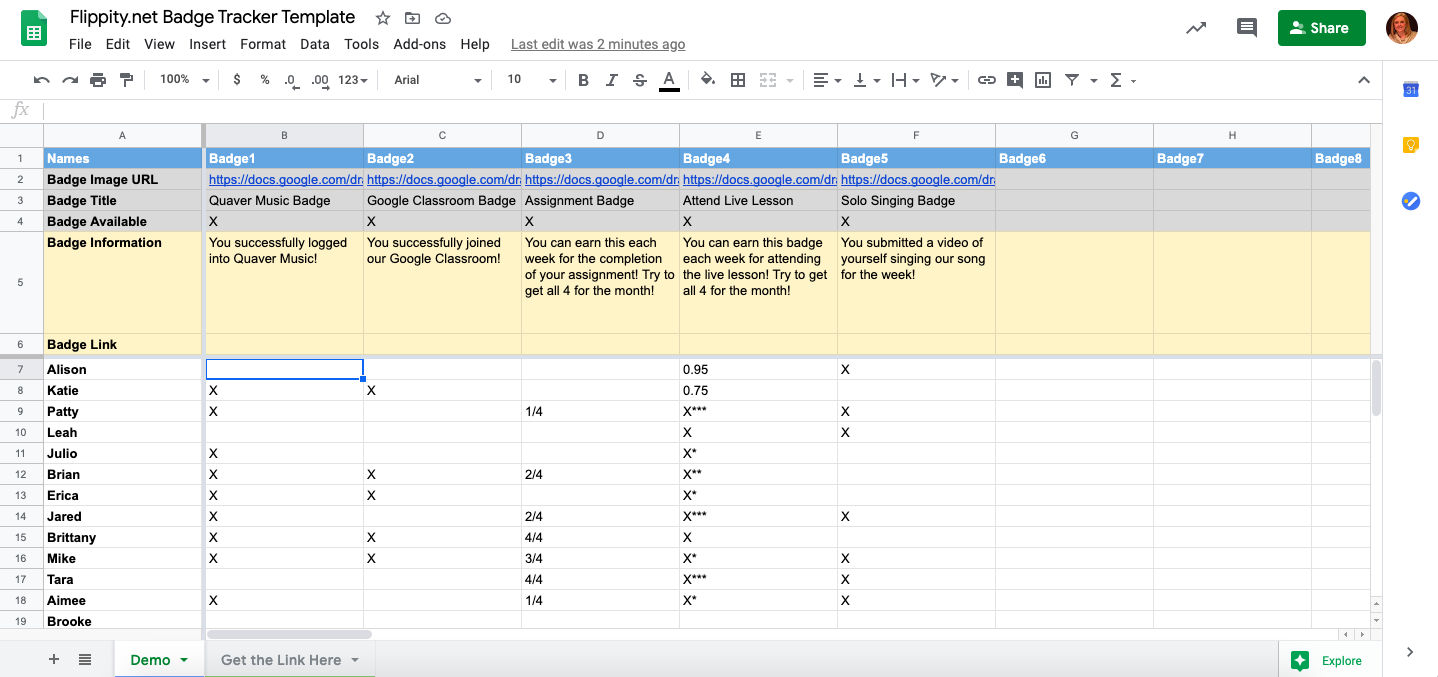This screenshot has width=1438, height=677.
Task: Open the text color picker
Action: coord(669,80)
